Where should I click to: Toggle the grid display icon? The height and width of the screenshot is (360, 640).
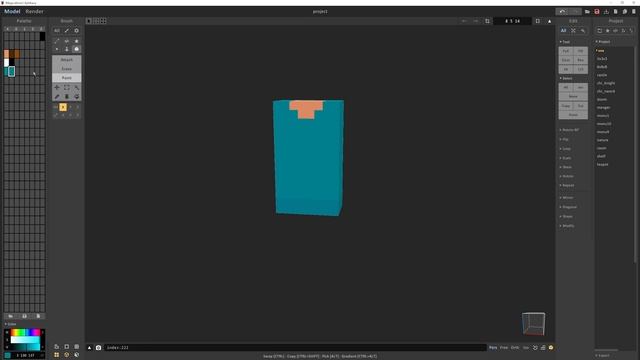point(57,355)
